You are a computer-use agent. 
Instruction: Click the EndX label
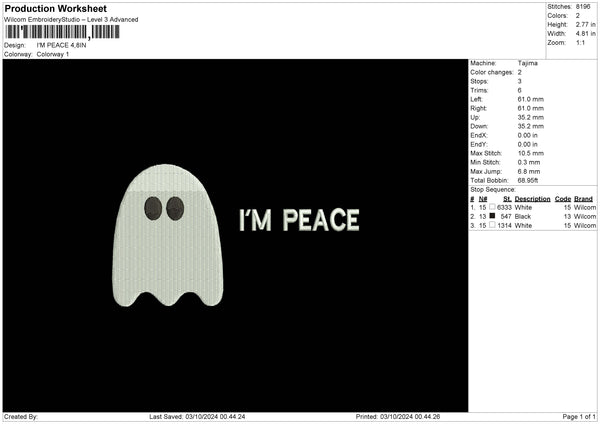click(479, 135)
